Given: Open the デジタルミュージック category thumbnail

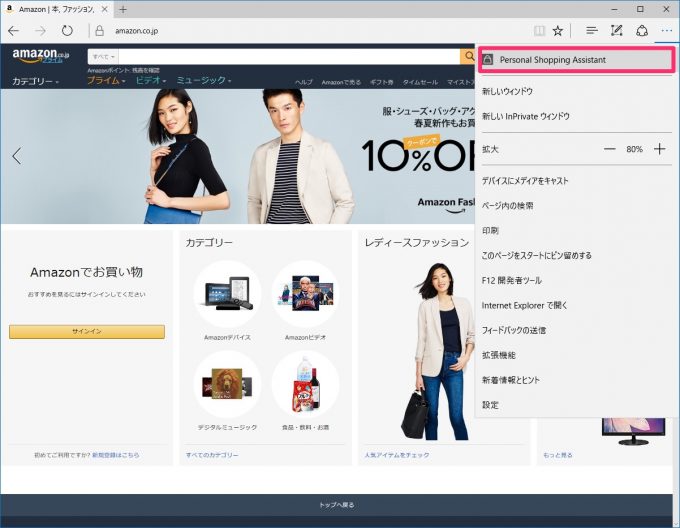Looking at the screenshot, I should [227, 384].
